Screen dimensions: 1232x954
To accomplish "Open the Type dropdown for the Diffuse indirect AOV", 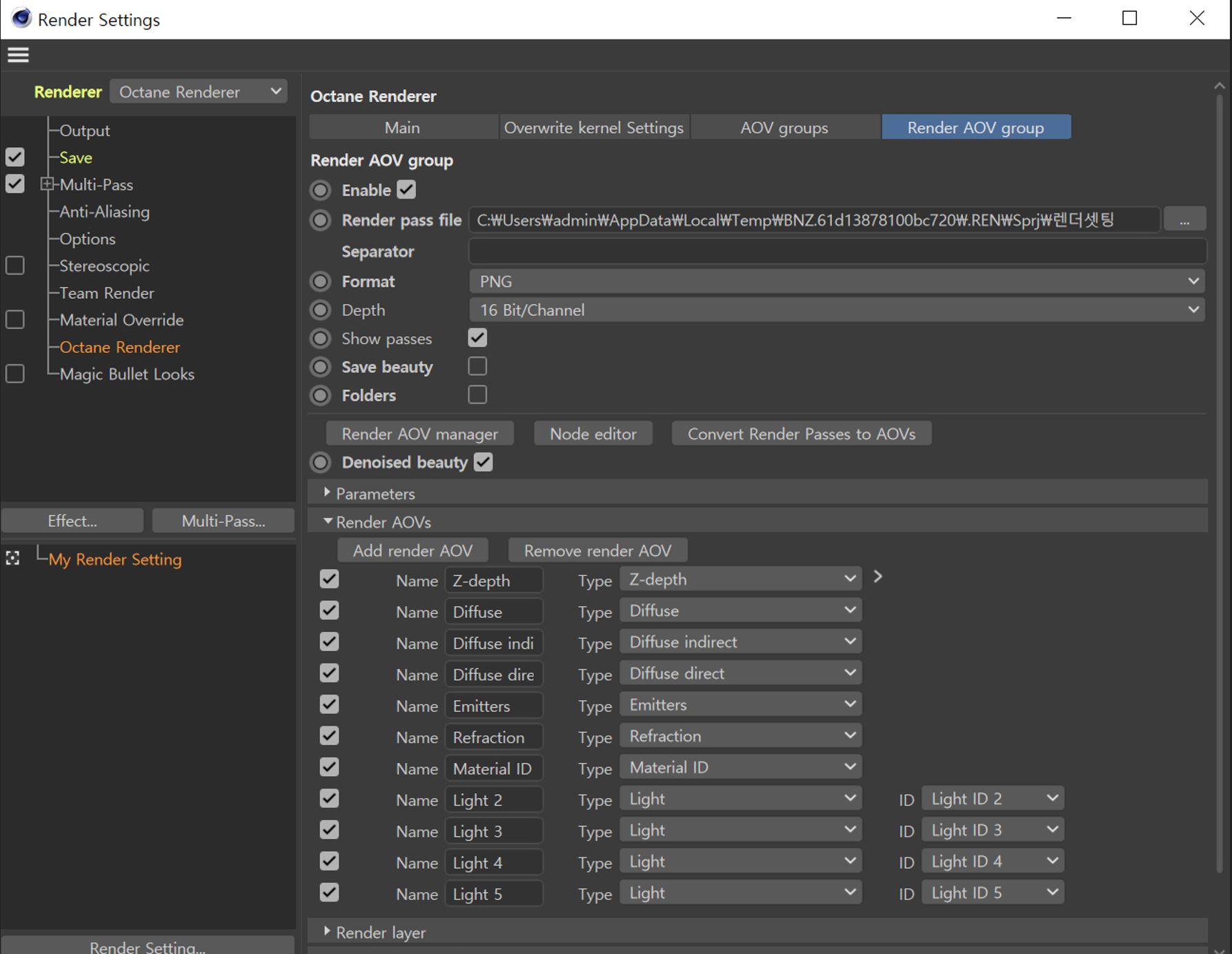I will (x=740, y=642).
